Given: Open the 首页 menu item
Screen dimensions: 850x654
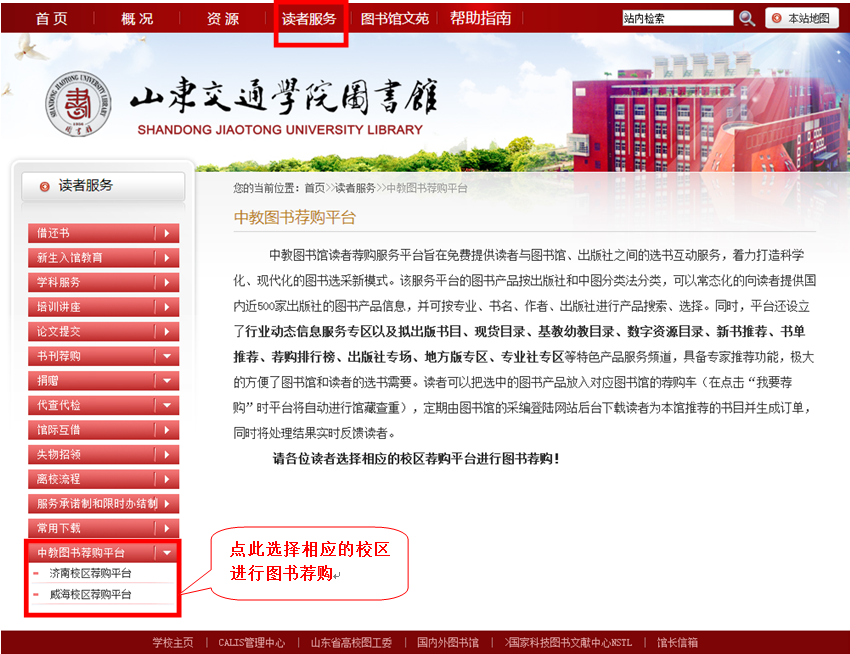Looking at the screenshot, I should tap(51, 19).
